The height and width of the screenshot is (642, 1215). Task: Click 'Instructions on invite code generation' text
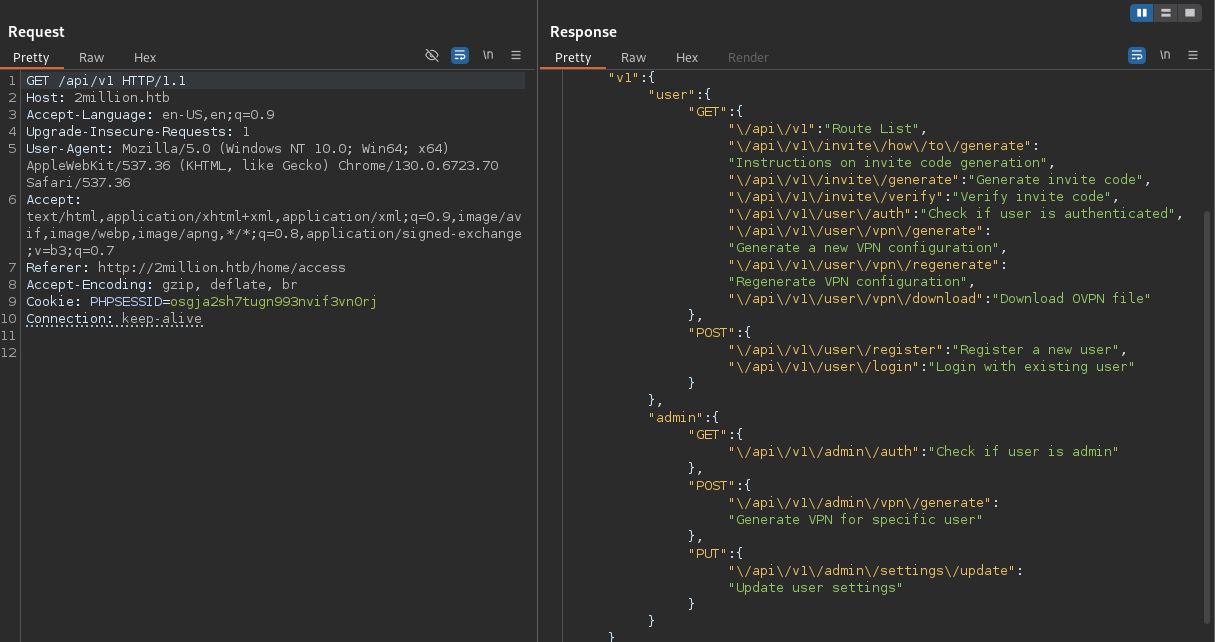click(x=888, y=162)
